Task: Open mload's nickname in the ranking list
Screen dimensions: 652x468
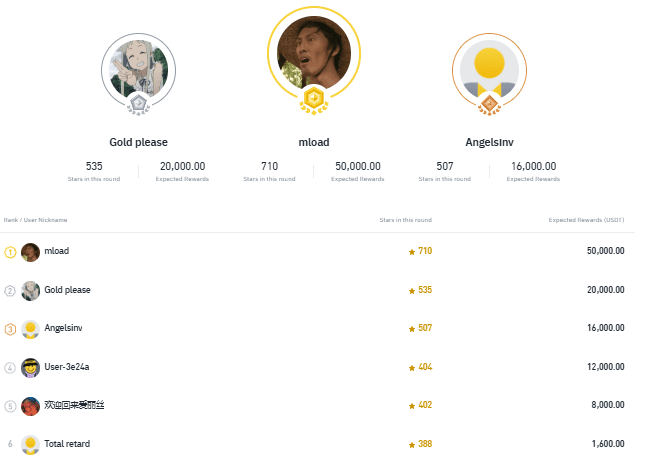Action: (x=56, y=251)
